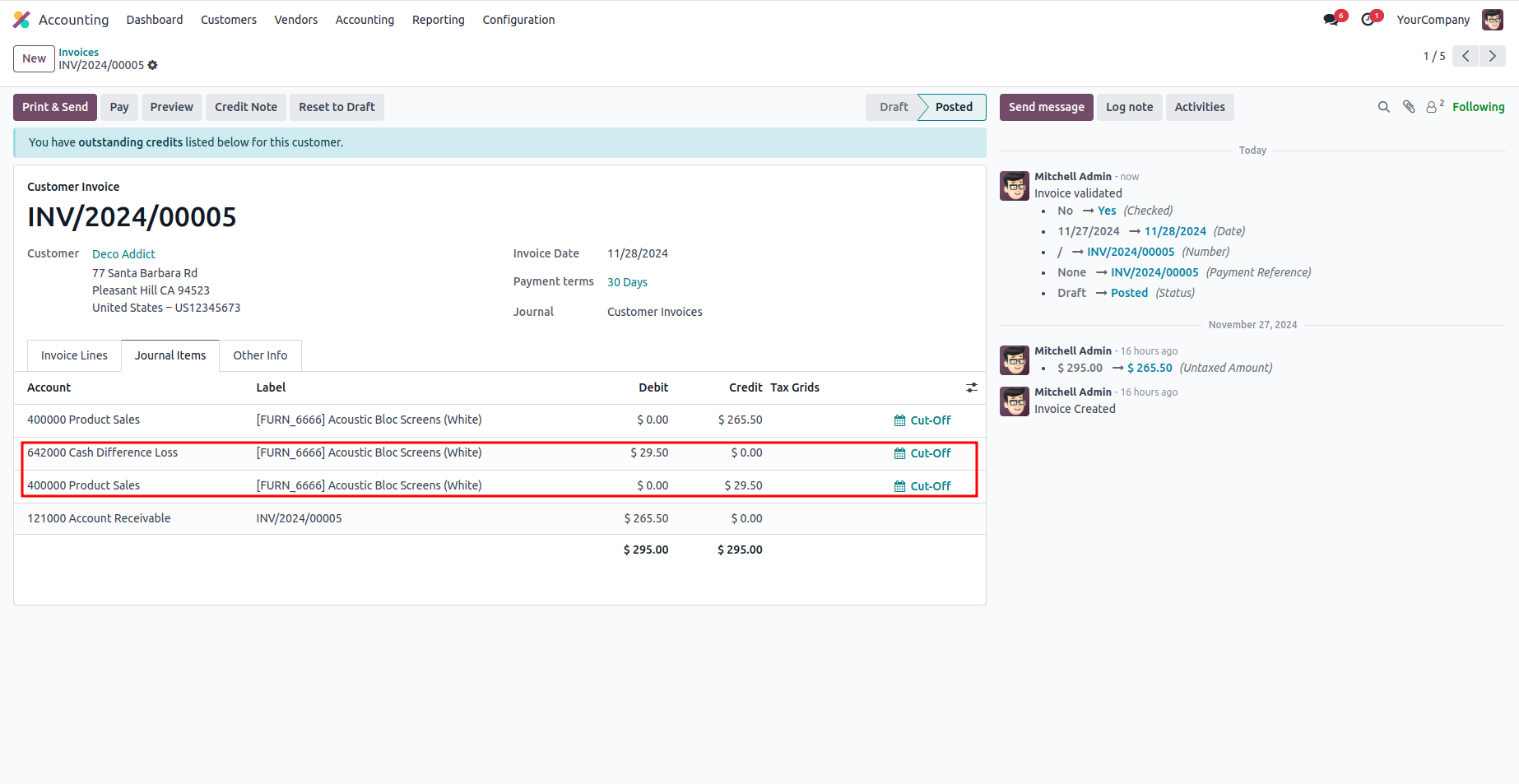This screenshot has height=784, width=1519.
Task: Open the Configuration menu
Action: click(518, 20)
